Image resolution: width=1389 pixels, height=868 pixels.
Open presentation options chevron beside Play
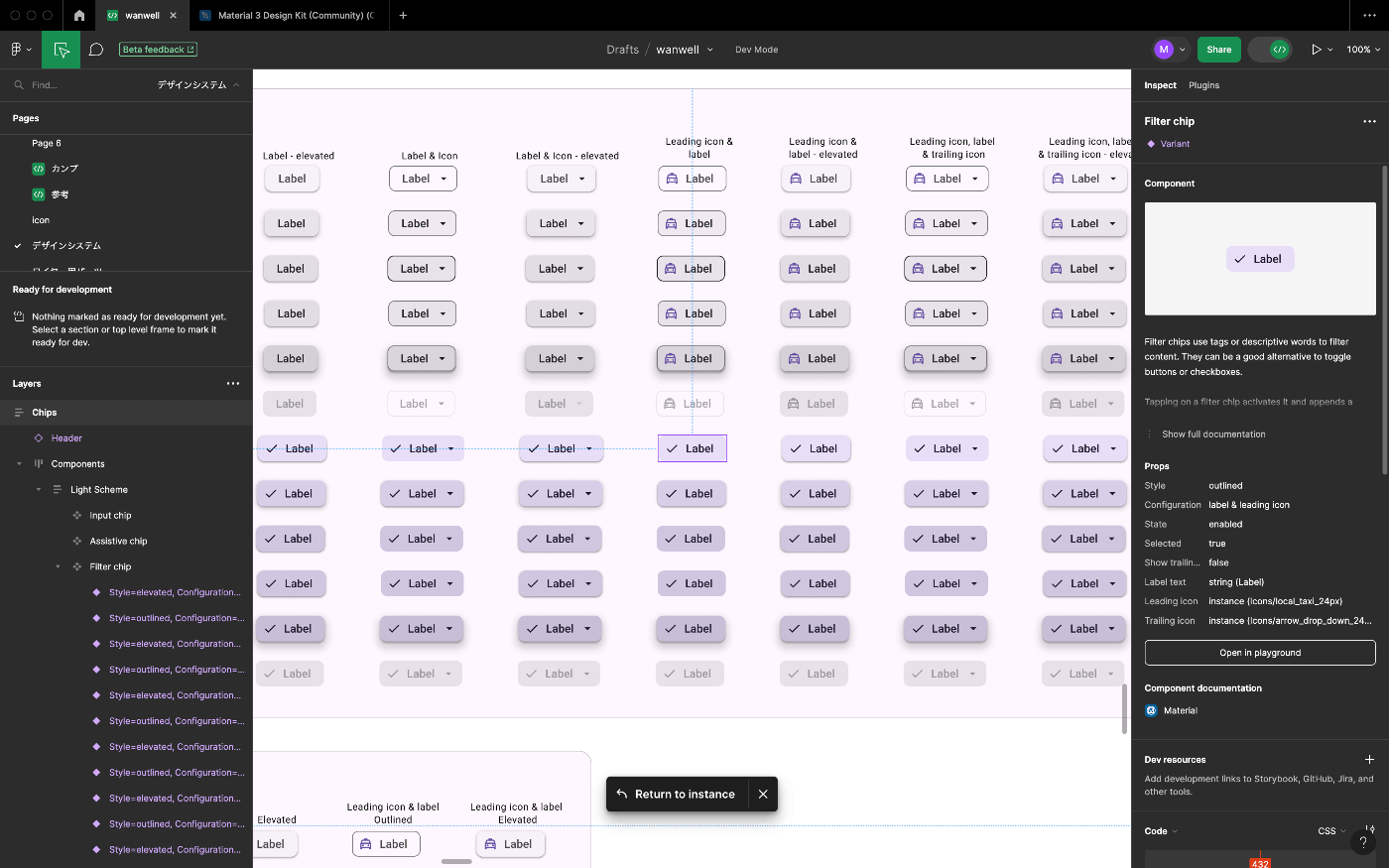(x=1330, y=50)
